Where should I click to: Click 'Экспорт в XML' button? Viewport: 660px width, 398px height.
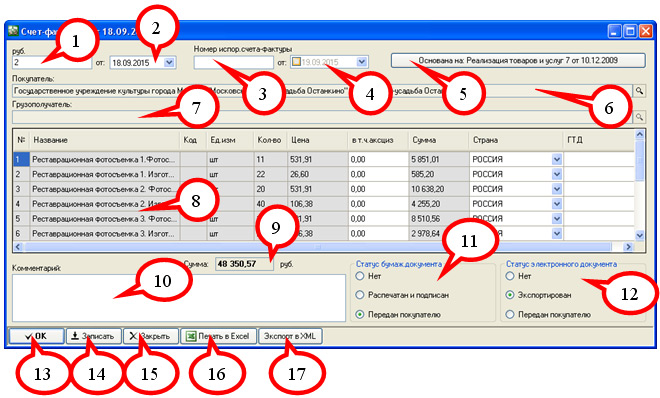[x=290, y=336]
